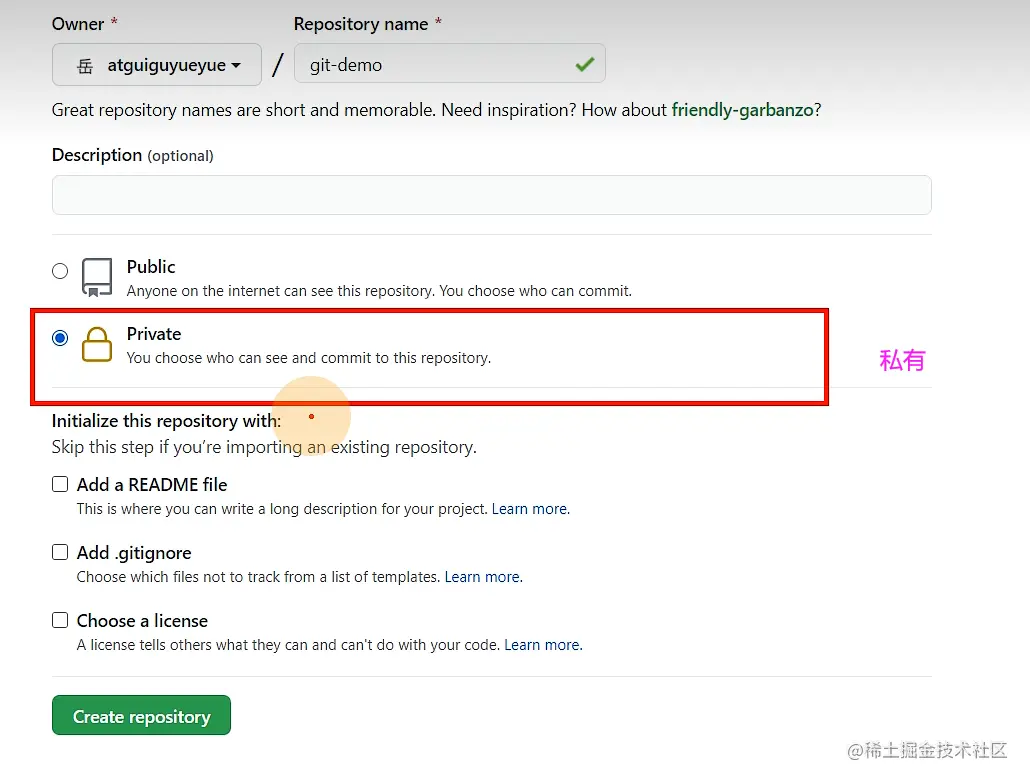Screen dimensions: 1030x783
Task: Click the Private lock icon
Action: pyautogui.click(x=97, y=344)
